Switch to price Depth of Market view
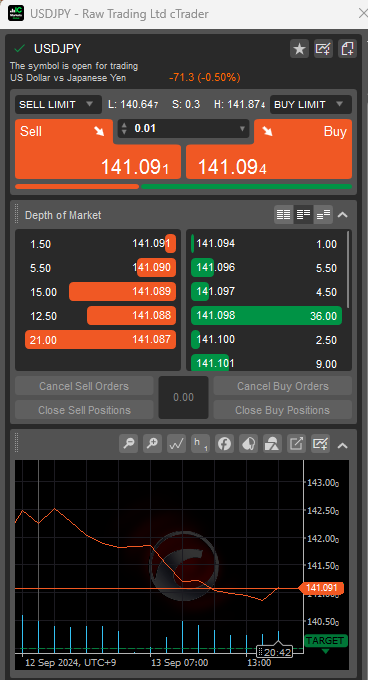Image resolution: width=368 pixels, height=680 pixels. click(x=303, y=214)
